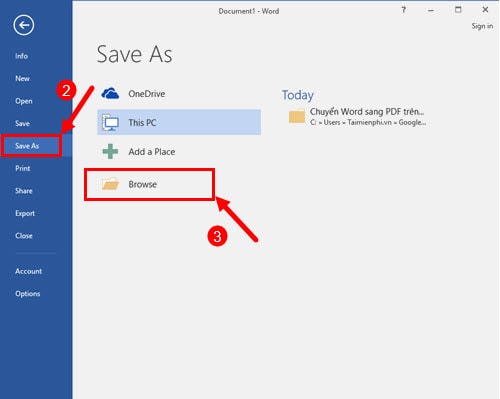Select This PC as save location
Screen dimensions: 500x399
pos(179,122)
